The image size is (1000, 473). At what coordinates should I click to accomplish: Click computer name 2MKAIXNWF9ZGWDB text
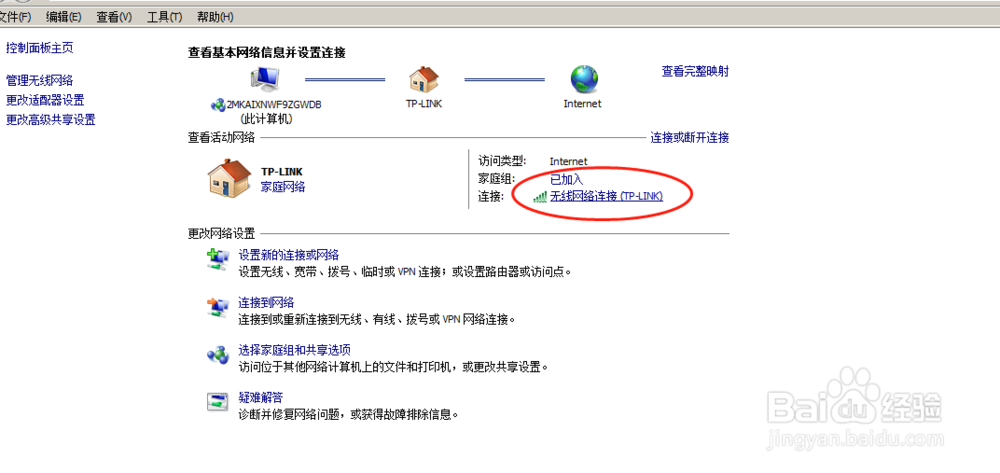point(274,105)
